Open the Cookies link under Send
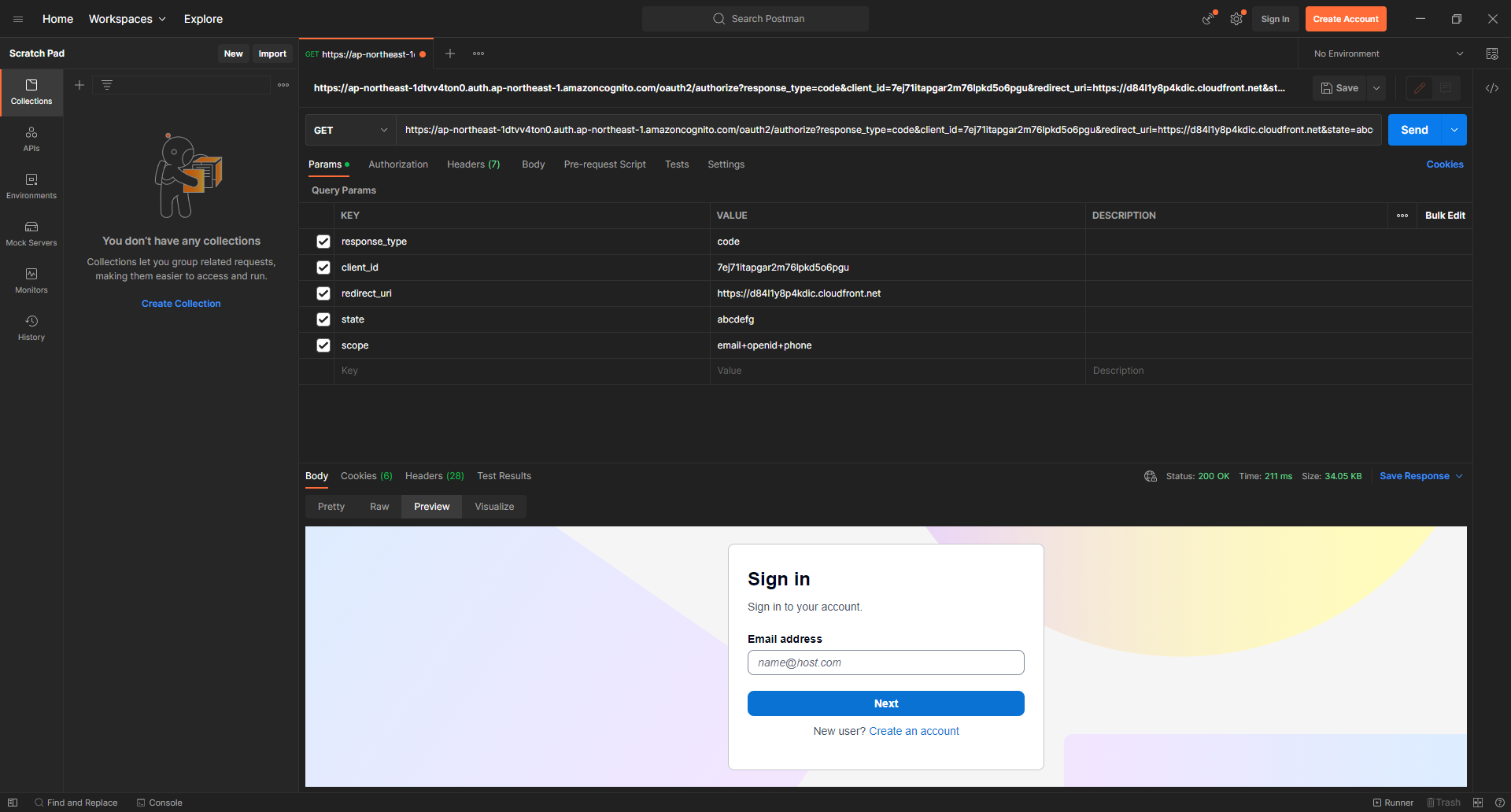 [1445, 164]
